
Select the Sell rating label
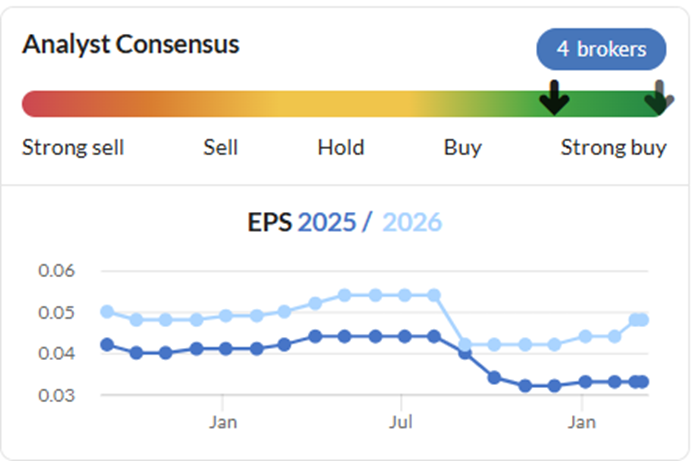(x=220, y=148)
